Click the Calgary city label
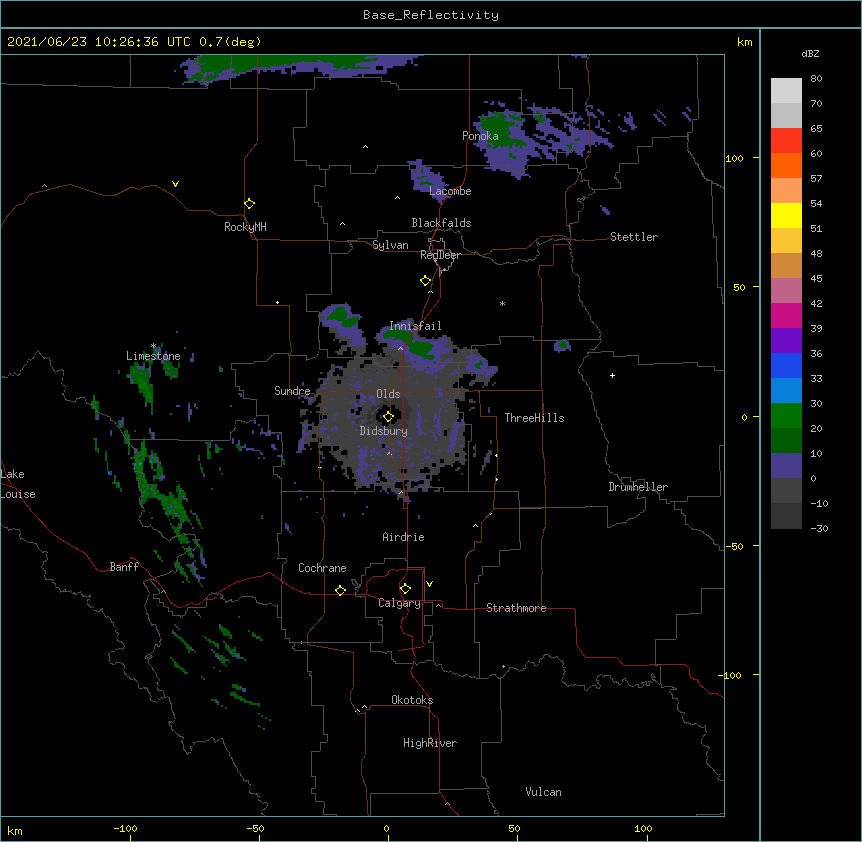This screenshot has width=862, height=842. click(x=399, y=603)
